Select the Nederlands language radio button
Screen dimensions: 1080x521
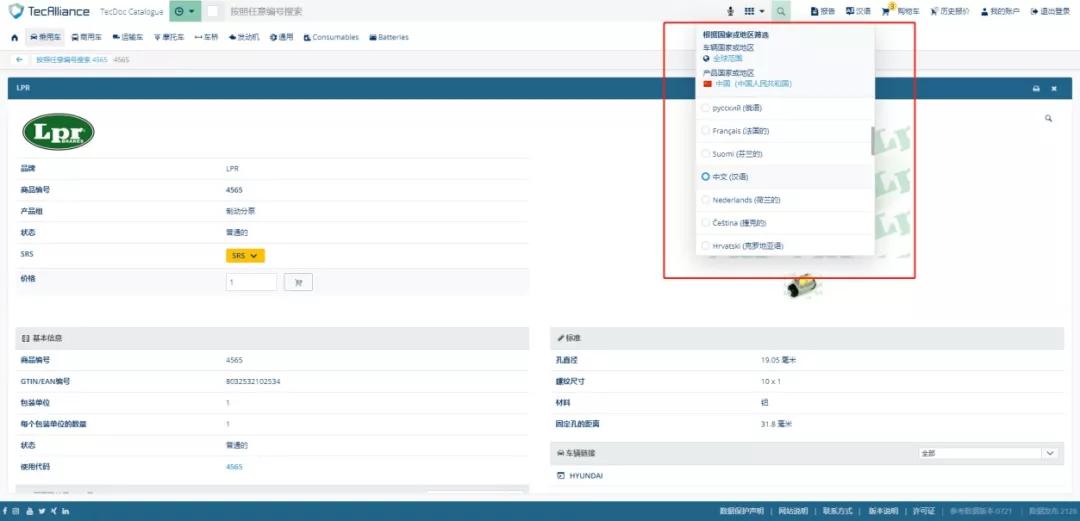(x=705, y=200)
